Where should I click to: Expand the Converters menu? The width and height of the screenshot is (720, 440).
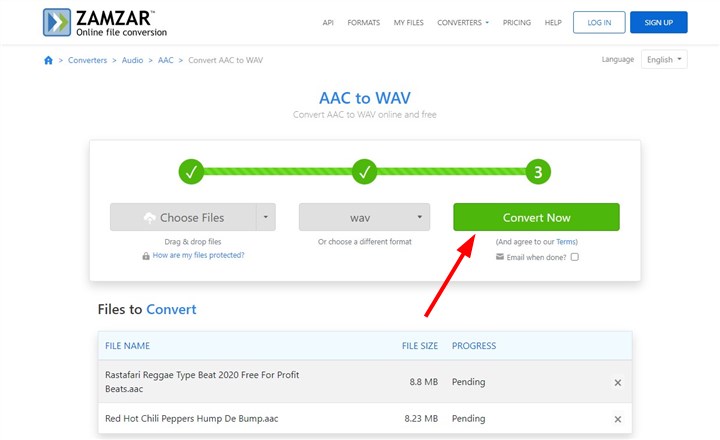click(x=463, y=23)
